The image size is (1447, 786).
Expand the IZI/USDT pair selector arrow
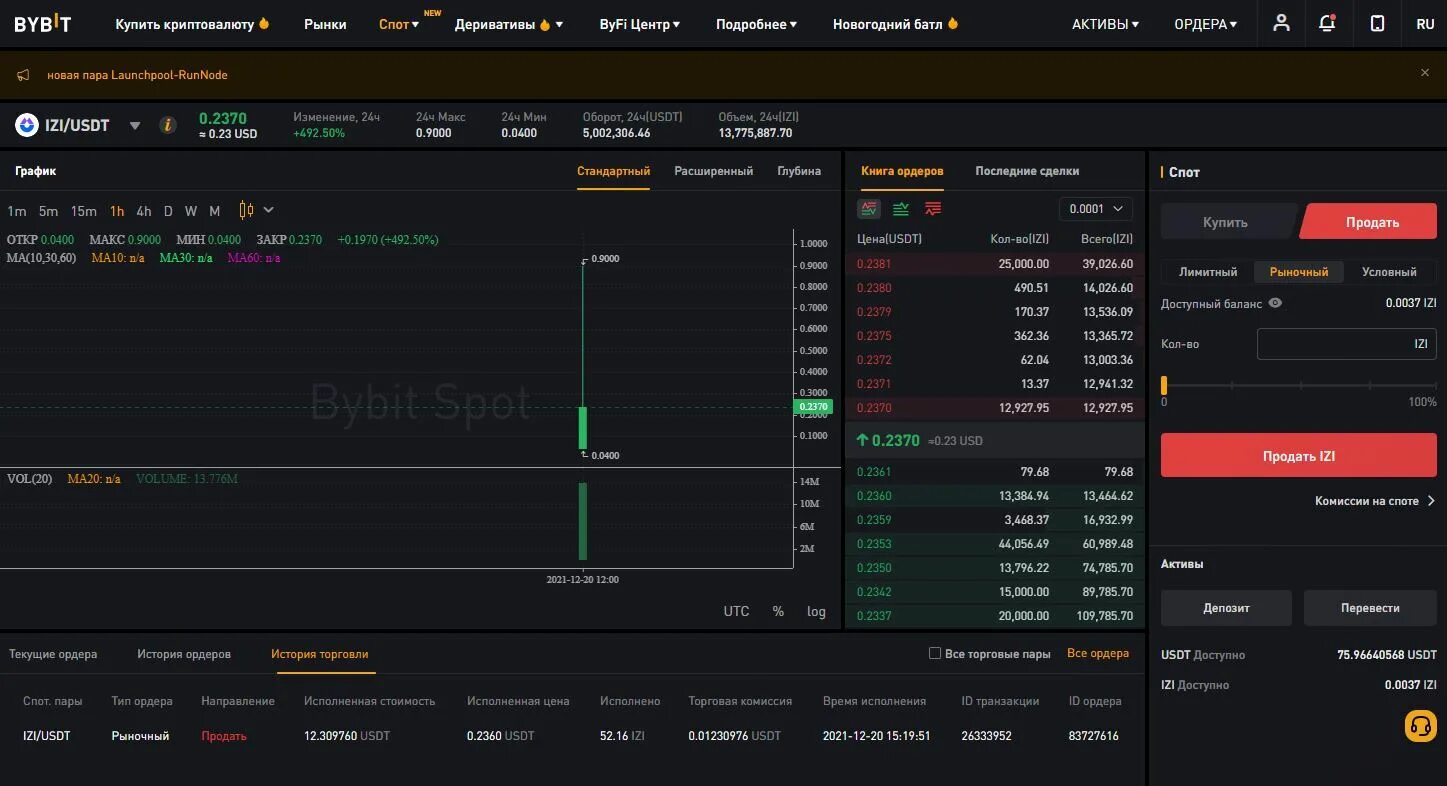tap(135, 126)
